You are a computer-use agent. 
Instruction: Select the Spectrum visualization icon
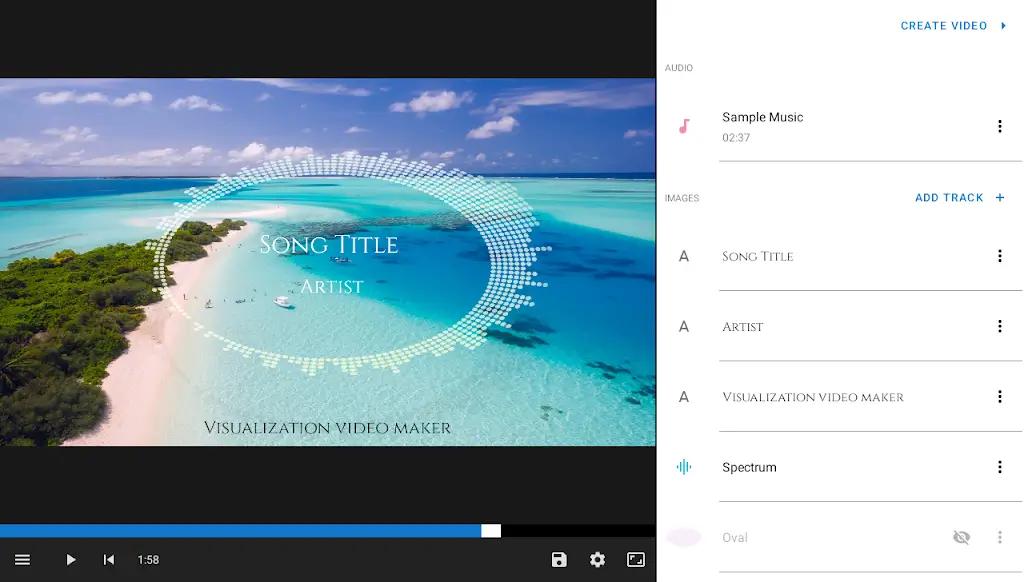point(684,467)
